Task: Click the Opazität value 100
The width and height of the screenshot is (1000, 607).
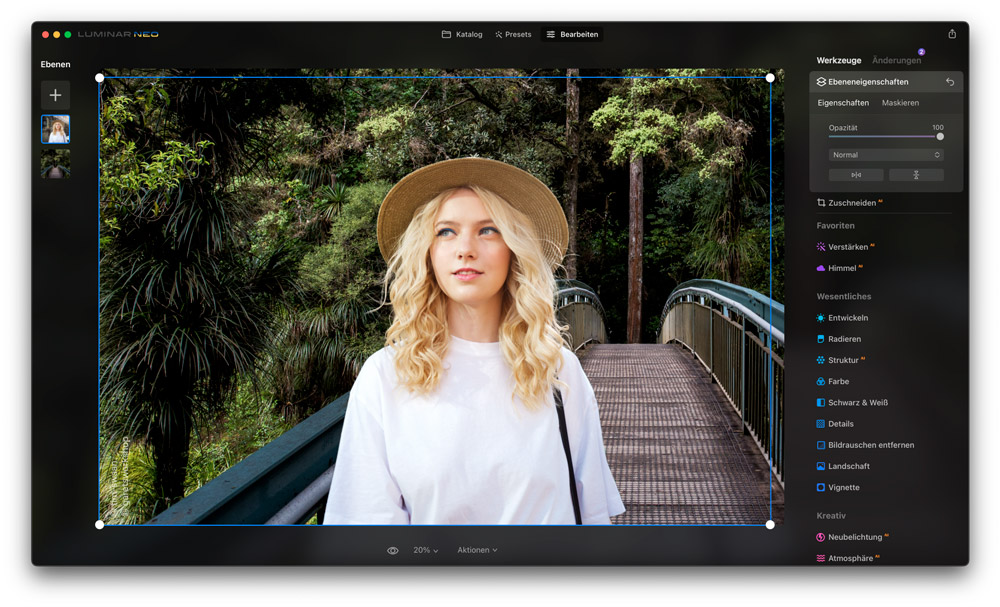Action: [x=938, y=128]
